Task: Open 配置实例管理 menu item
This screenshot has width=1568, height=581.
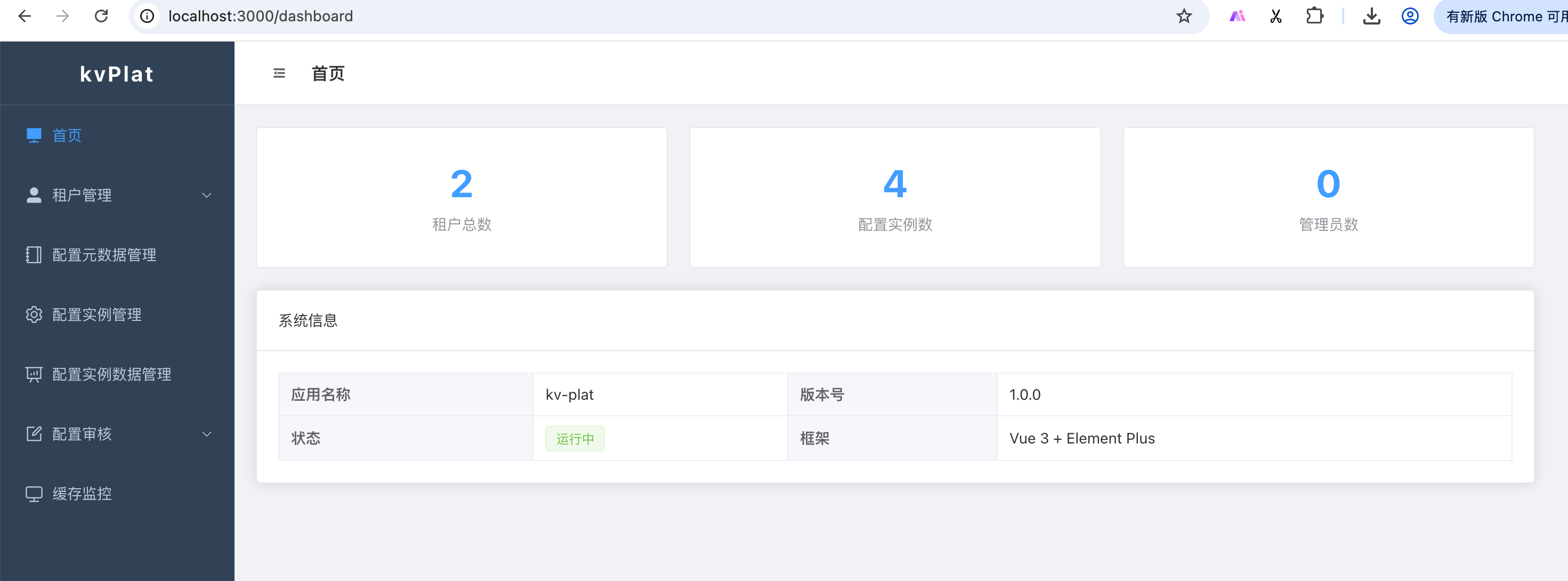Action: (x=117, y=314)
